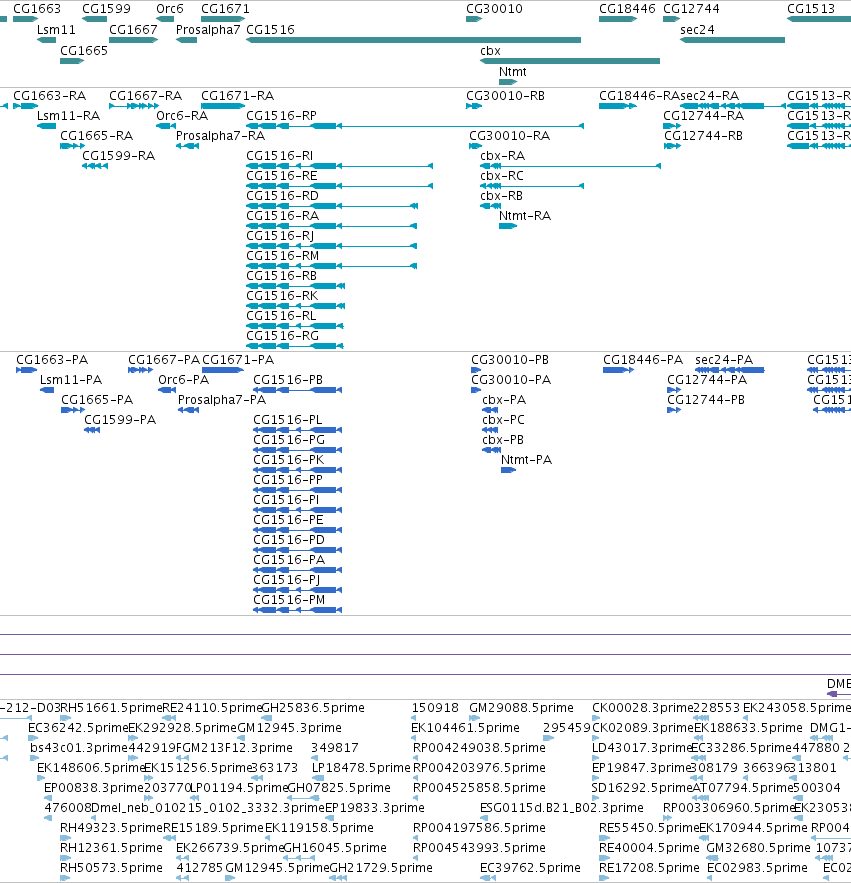Viewport: 851px width, 883px height.
Task: Select the cbx gene span bar
Action: pyautogui.click(x=570, y=61)
